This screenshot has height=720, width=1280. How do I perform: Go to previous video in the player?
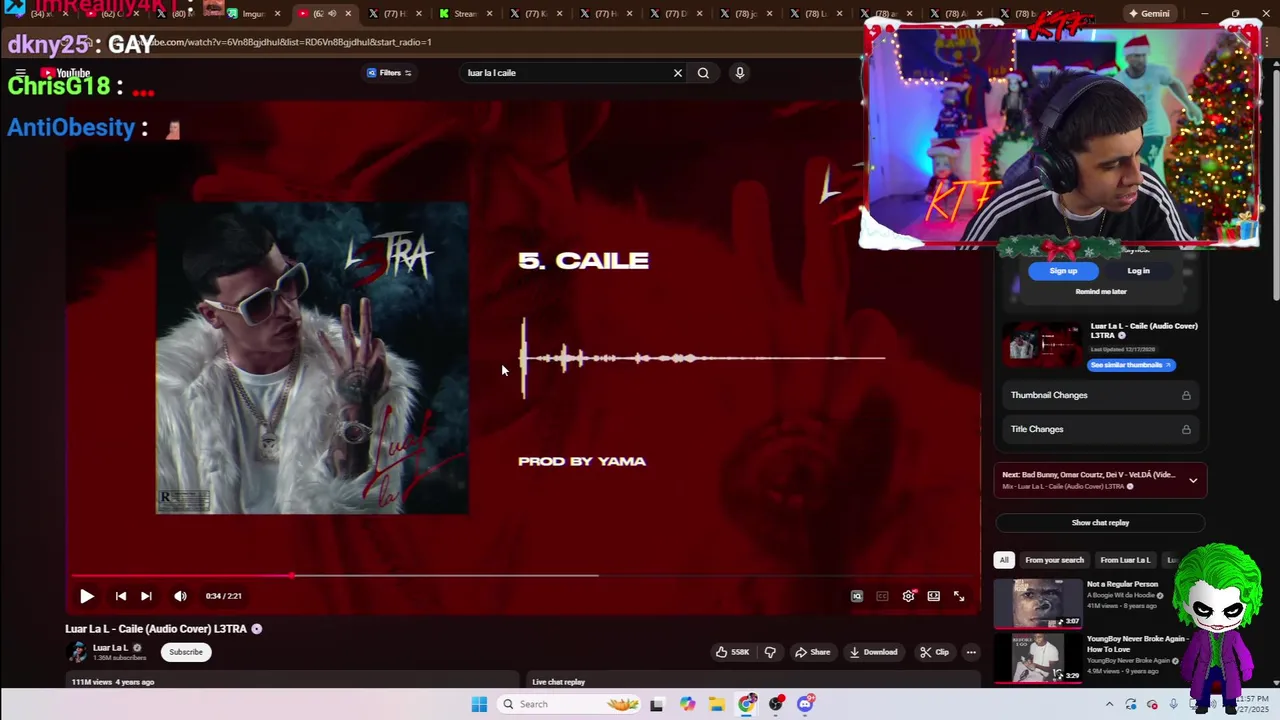pyautogui.click(x=120, y=596)
